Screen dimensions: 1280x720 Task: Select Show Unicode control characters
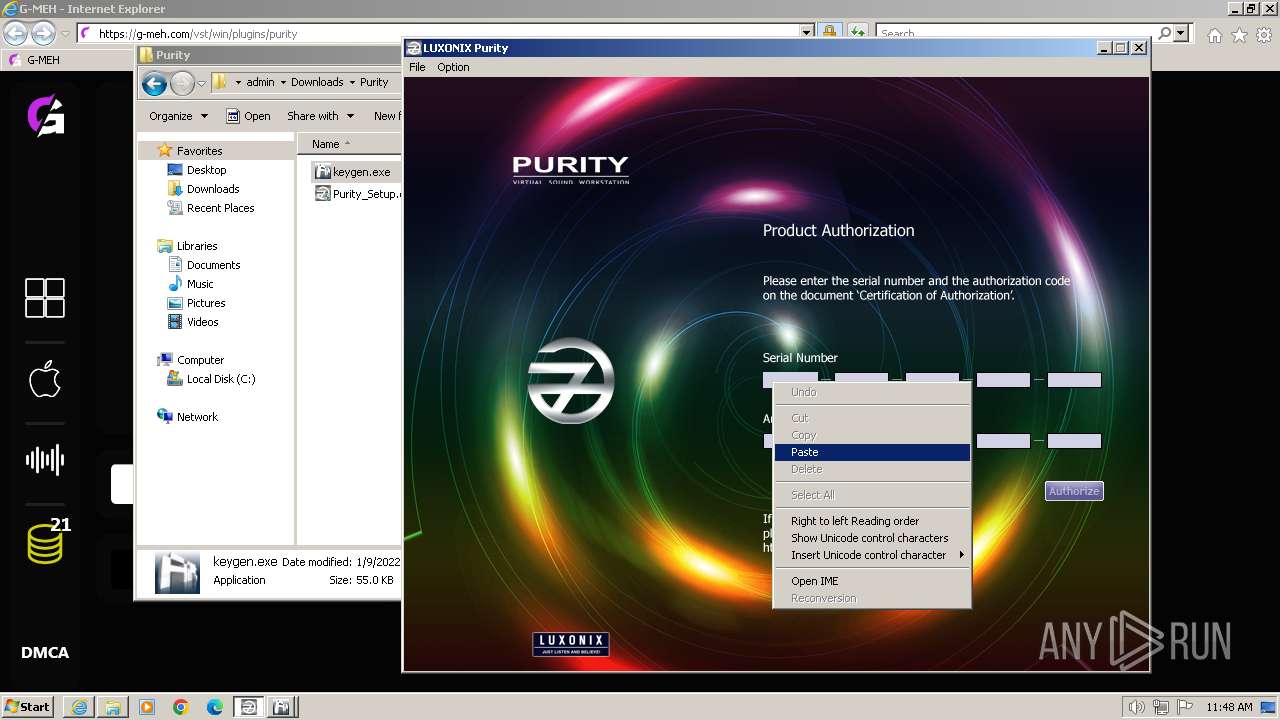pyautogui.click(x=872, y=538)
